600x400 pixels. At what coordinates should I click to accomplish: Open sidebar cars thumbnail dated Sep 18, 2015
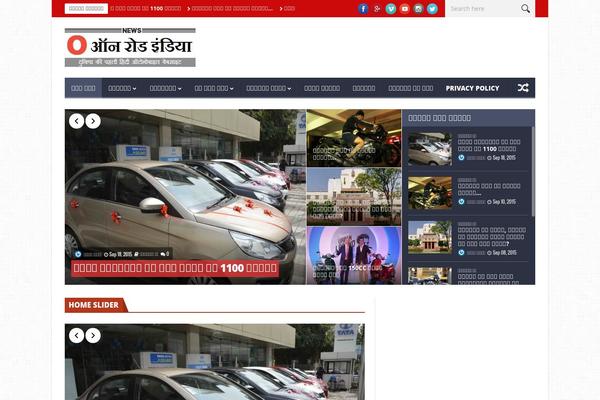(430, 149)
